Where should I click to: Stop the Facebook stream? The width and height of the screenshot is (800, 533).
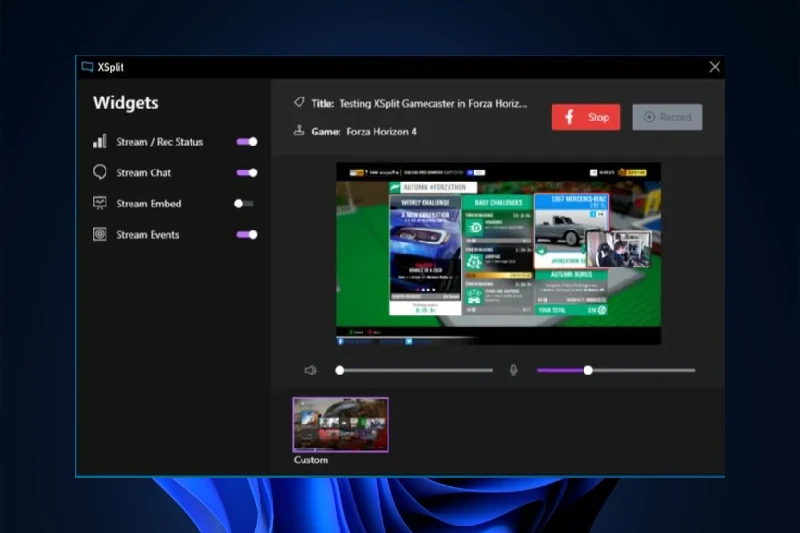[586, 117]
